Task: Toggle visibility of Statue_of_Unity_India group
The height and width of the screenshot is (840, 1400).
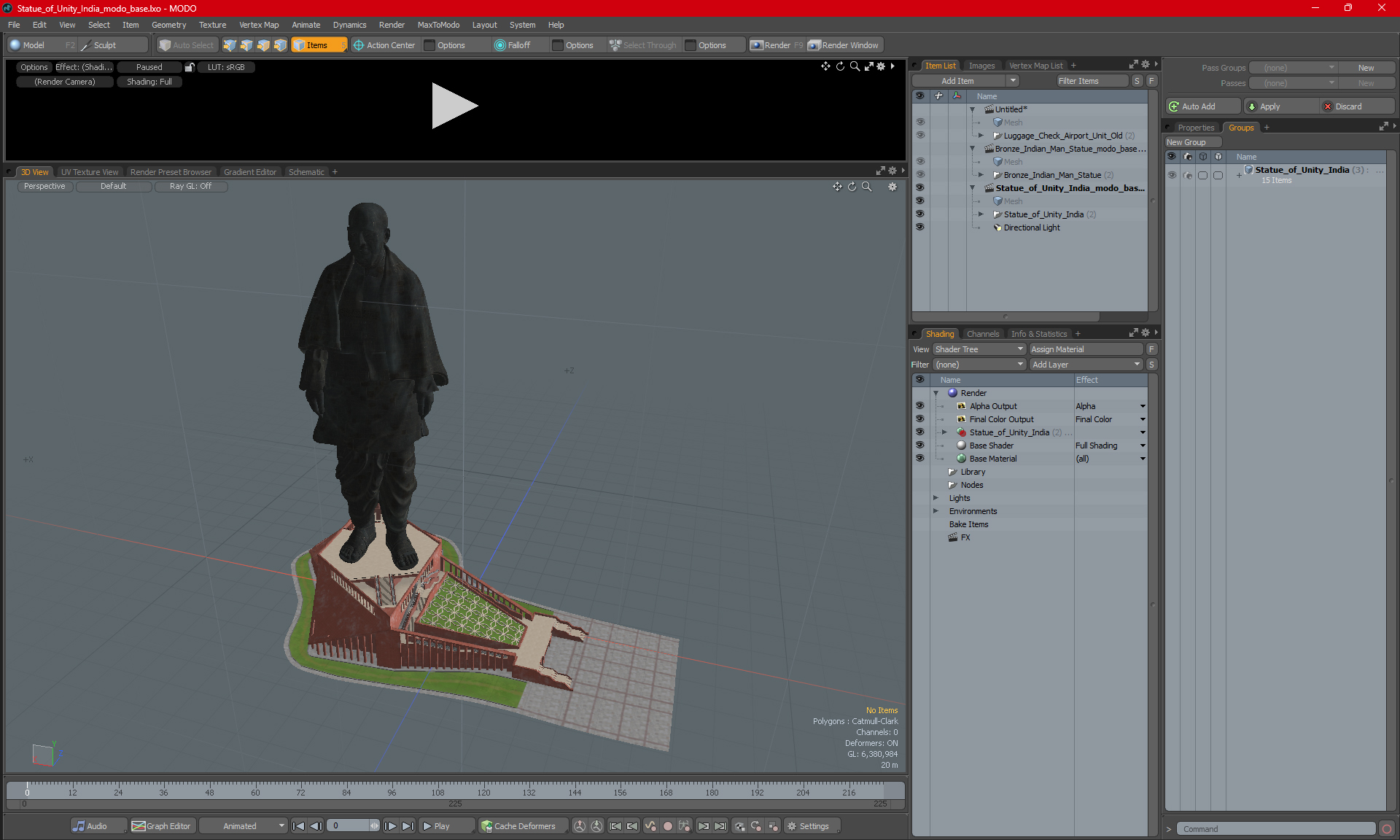Action: [x=1172, y=175]
